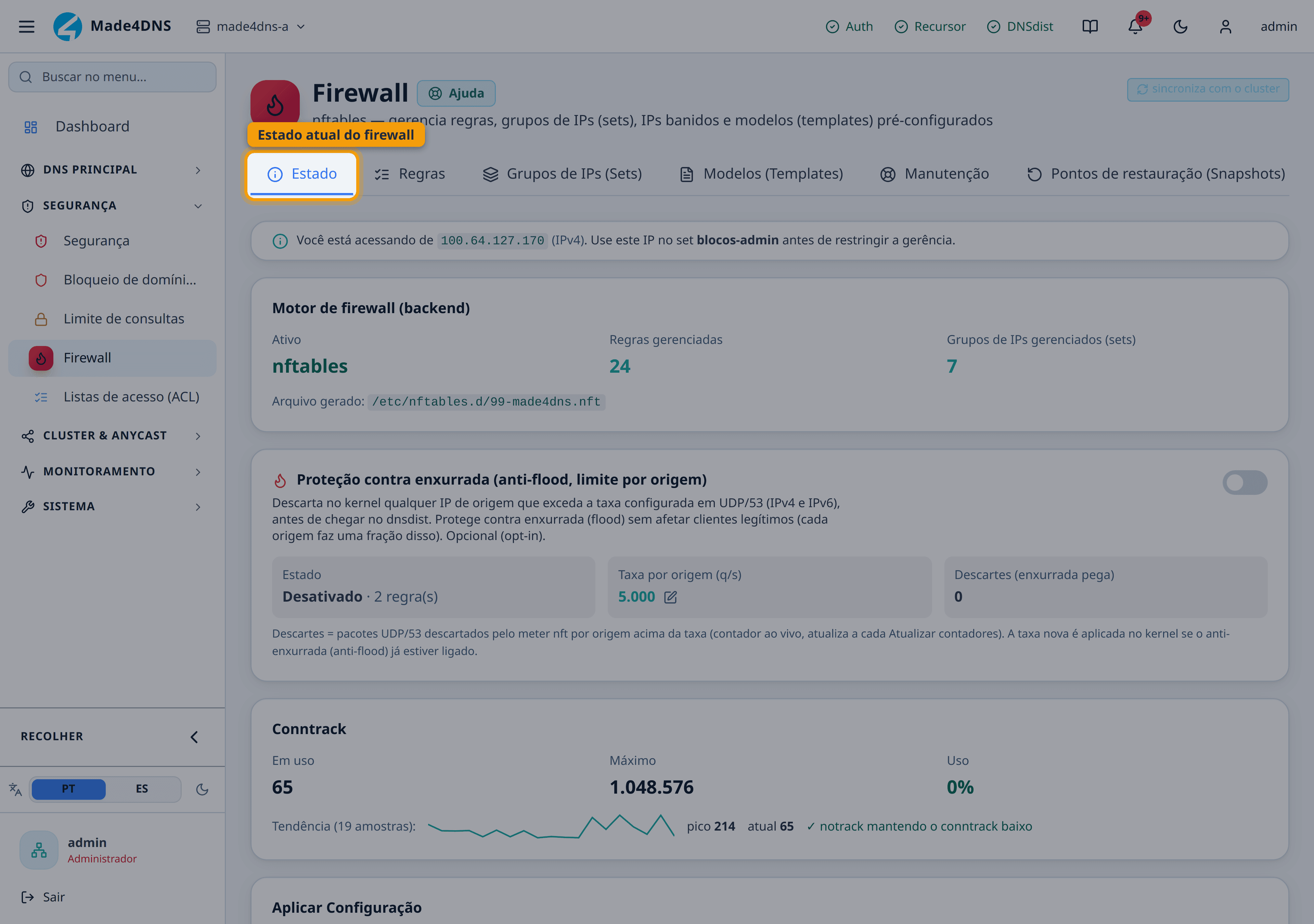The image size is (1314, 924).
Task: Click the 0% conntrack usage value
Action: [x=960, y=787]
